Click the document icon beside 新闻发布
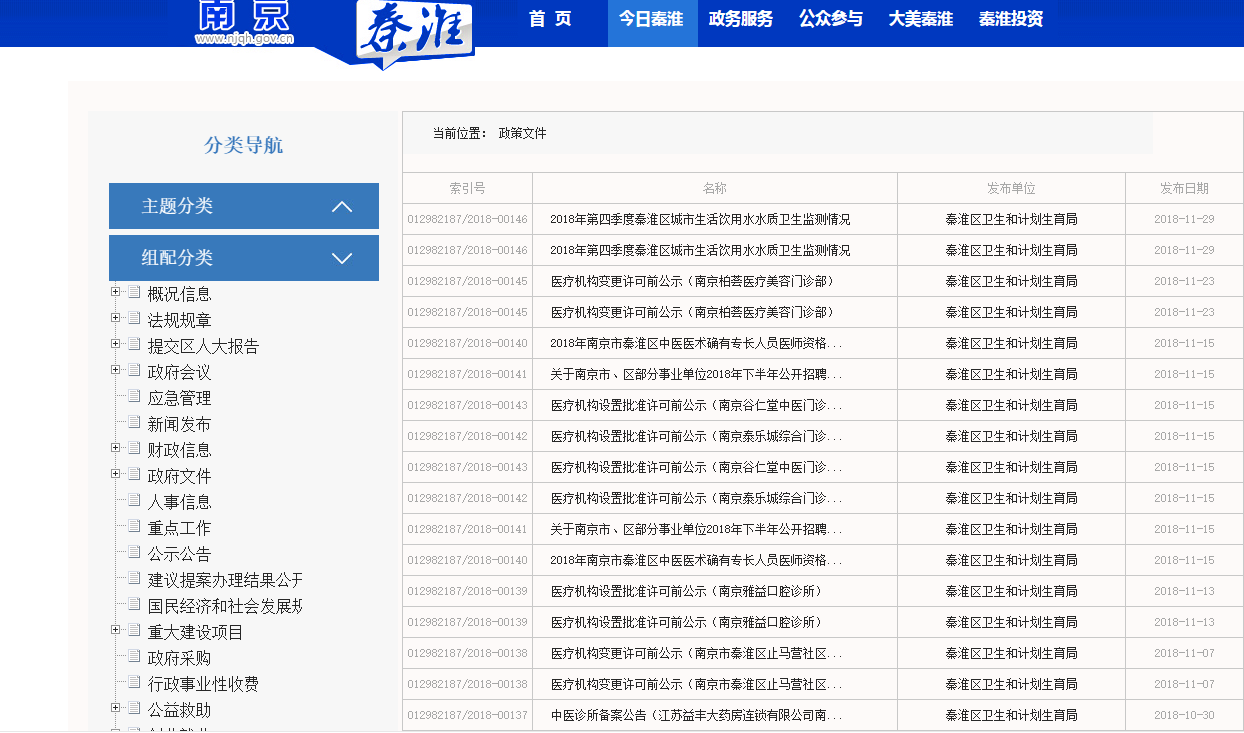The image size is (1244, 733). click(134, 422)
